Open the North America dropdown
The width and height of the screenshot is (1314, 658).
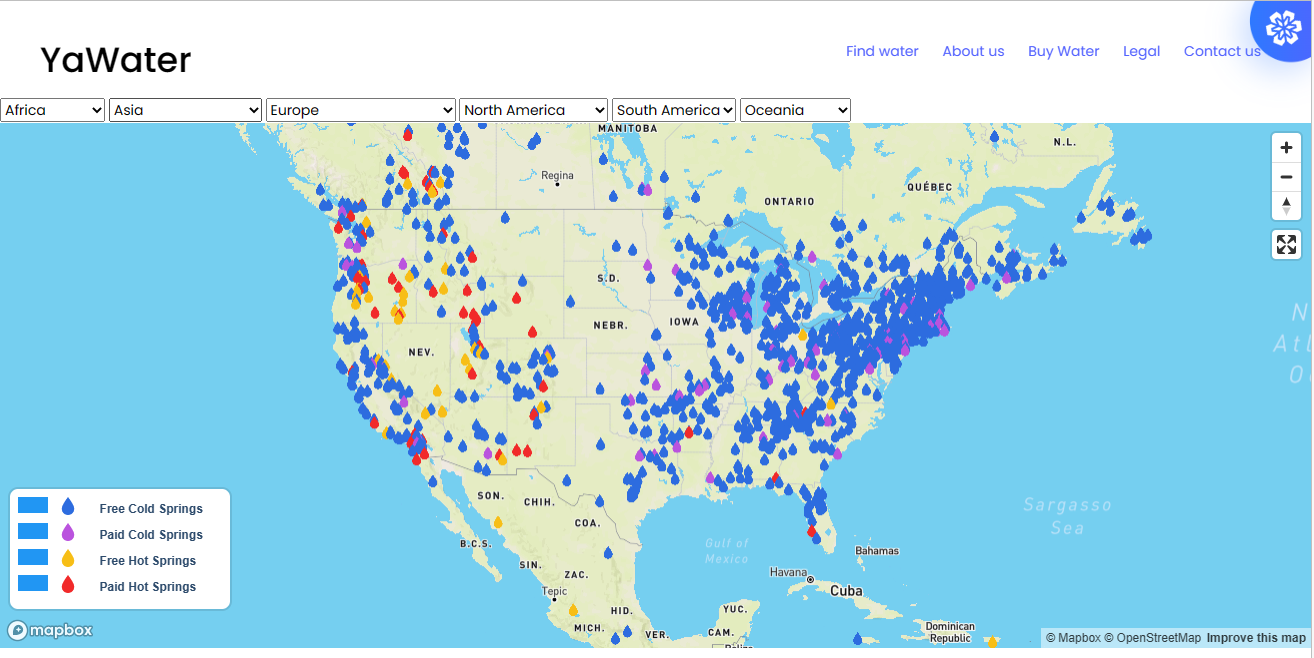(533, 110)
